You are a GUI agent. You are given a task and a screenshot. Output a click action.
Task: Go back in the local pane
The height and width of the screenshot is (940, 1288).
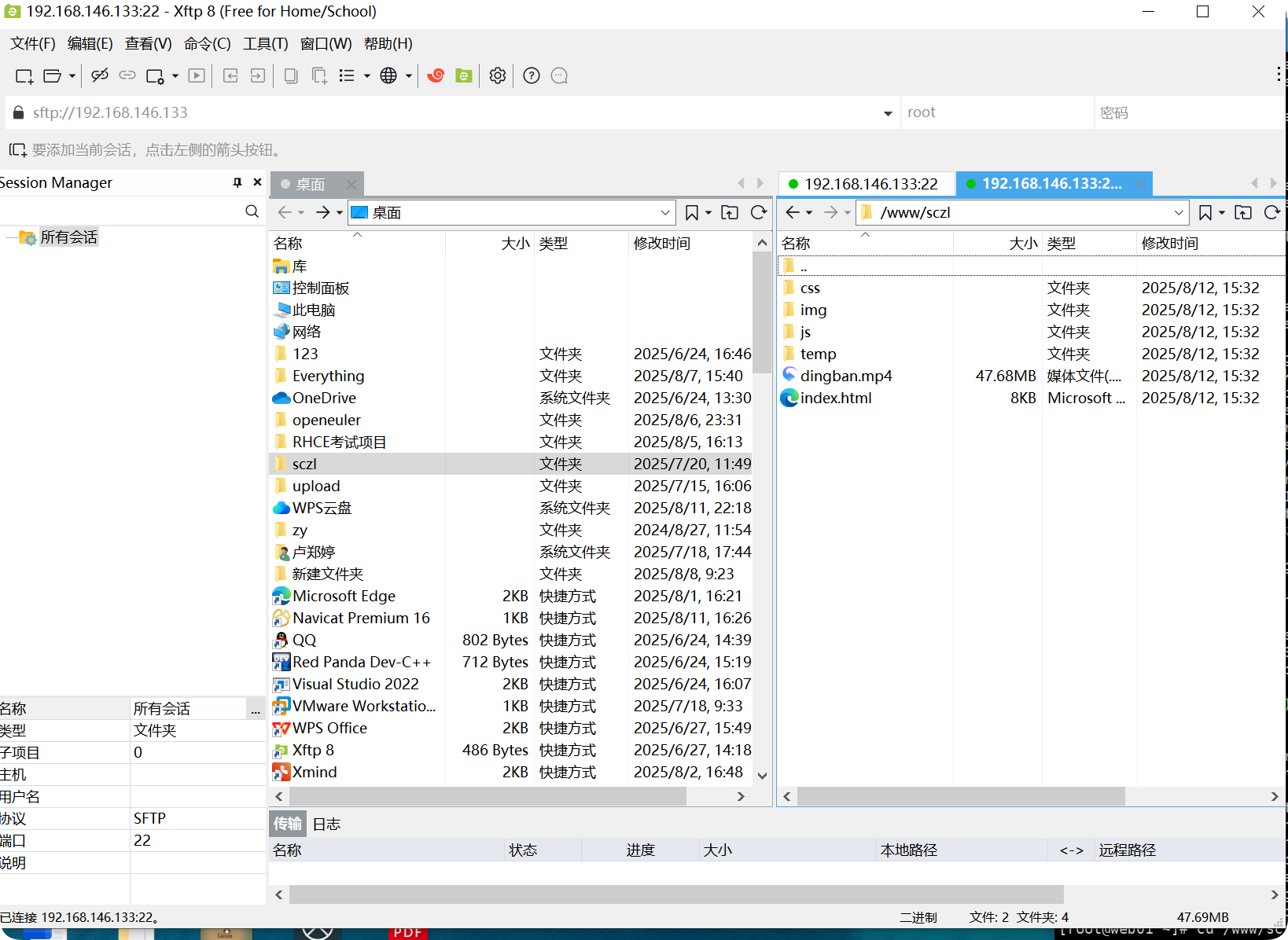click(285, 212)
